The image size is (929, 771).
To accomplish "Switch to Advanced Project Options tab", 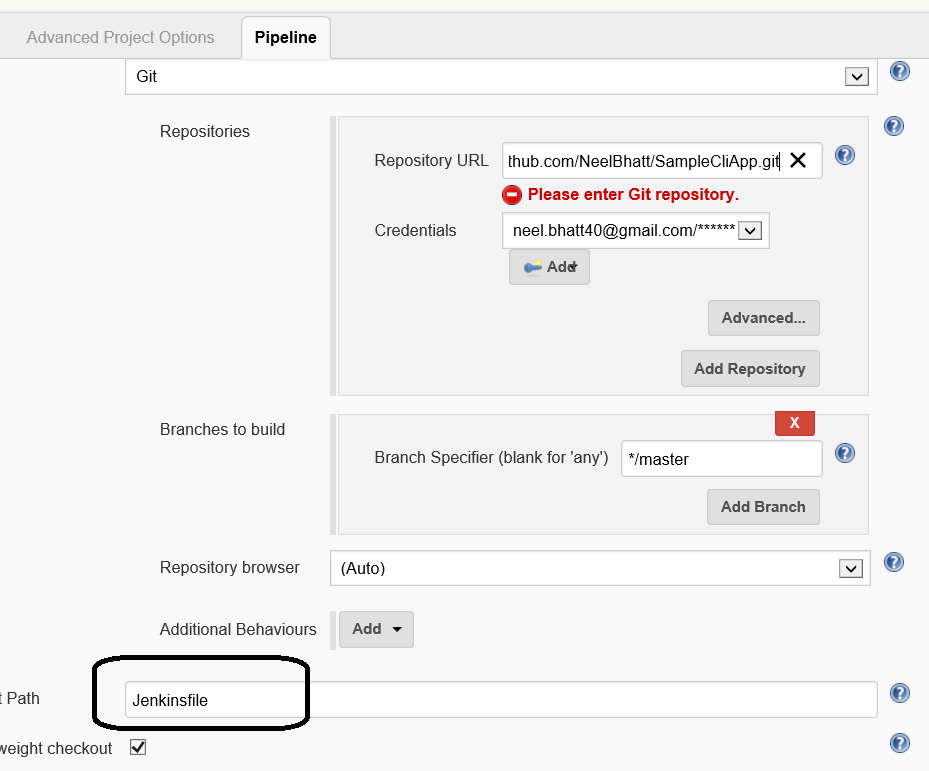I will pyautogui.click(x=120, y=37).
